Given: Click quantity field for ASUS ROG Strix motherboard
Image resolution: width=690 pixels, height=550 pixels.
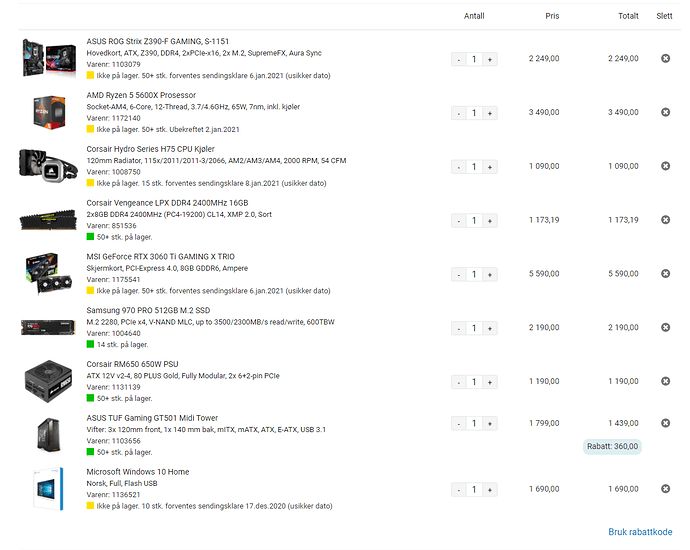Looking at the screenshot, I should [474, 59].
